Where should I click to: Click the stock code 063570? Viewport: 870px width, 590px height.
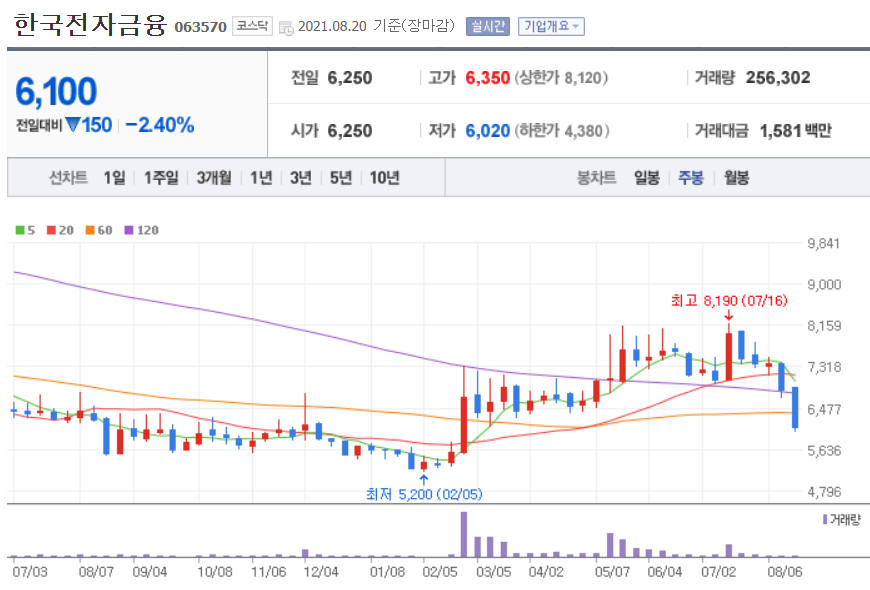[x=200, y=27]
